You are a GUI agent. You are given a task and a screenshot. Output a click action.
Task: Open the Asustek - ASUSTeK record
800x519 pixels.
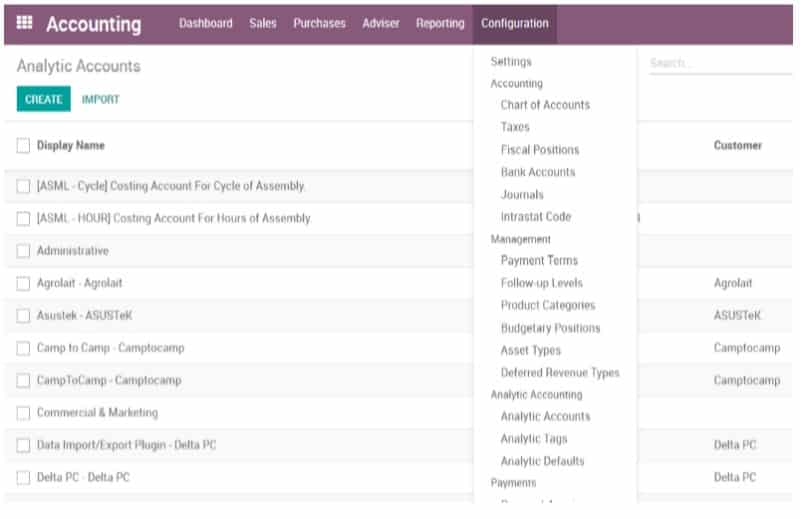pyautogui.click(x=85, y=316)
